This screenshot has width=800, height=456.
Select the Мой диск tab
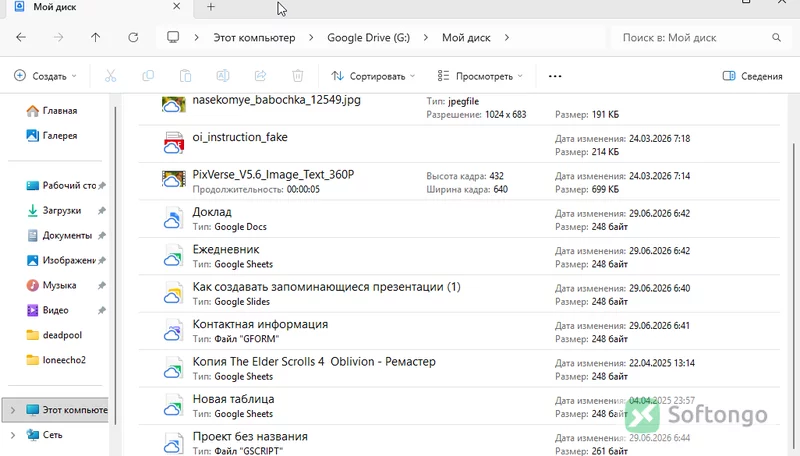click(97, 7)
